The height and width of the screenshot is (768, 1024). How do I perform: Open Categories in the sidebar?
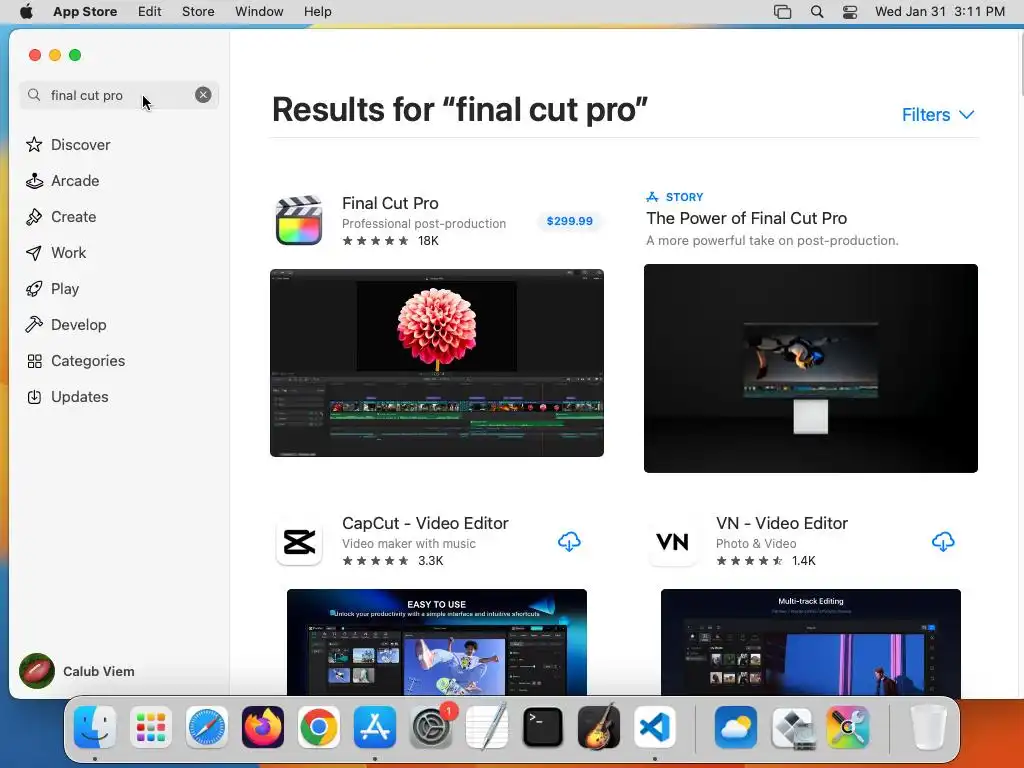[75, 360]
